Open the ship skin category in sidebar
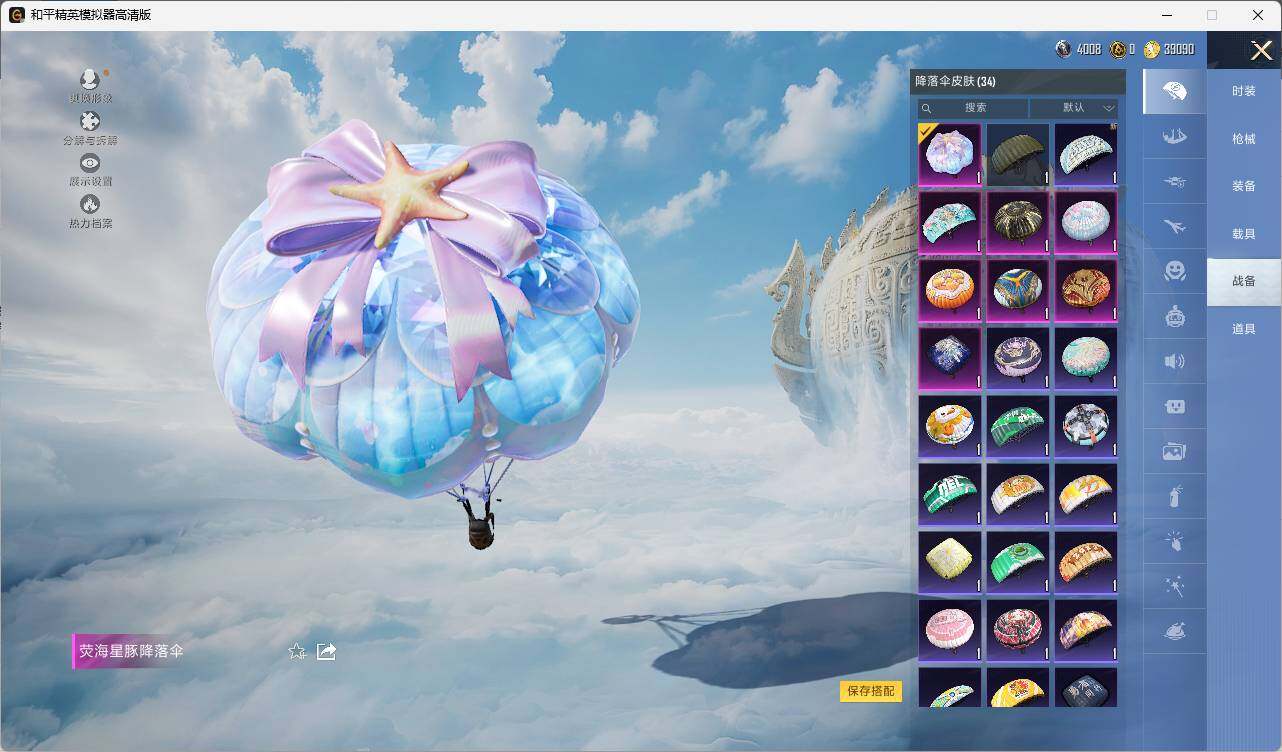Screen dimensions: 1282x752 (x=1174, y=137)
